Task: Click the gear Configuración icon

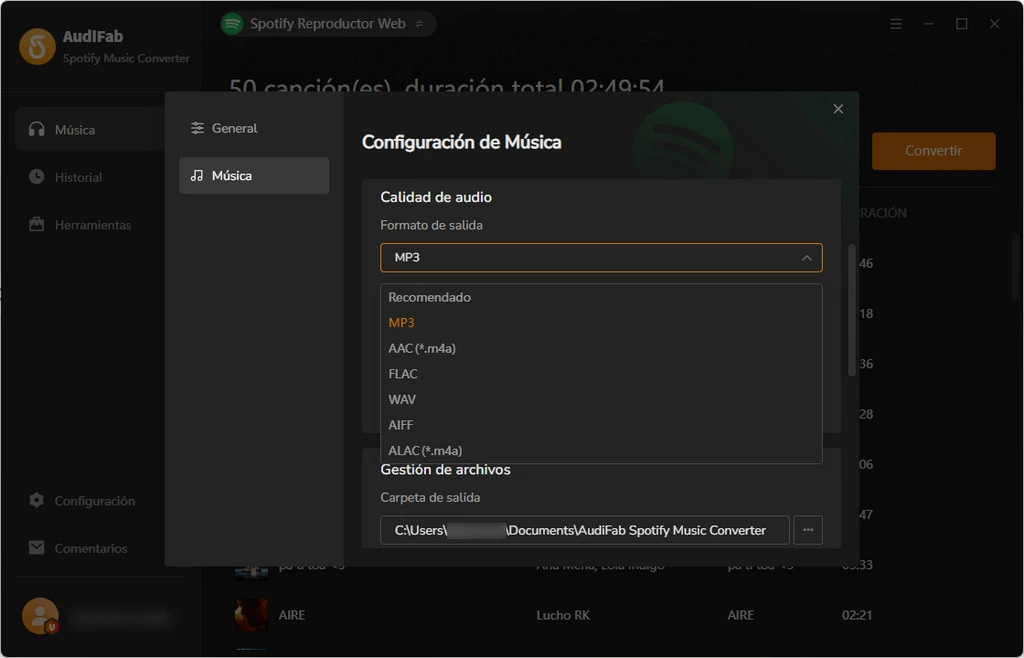Action: 37,501
